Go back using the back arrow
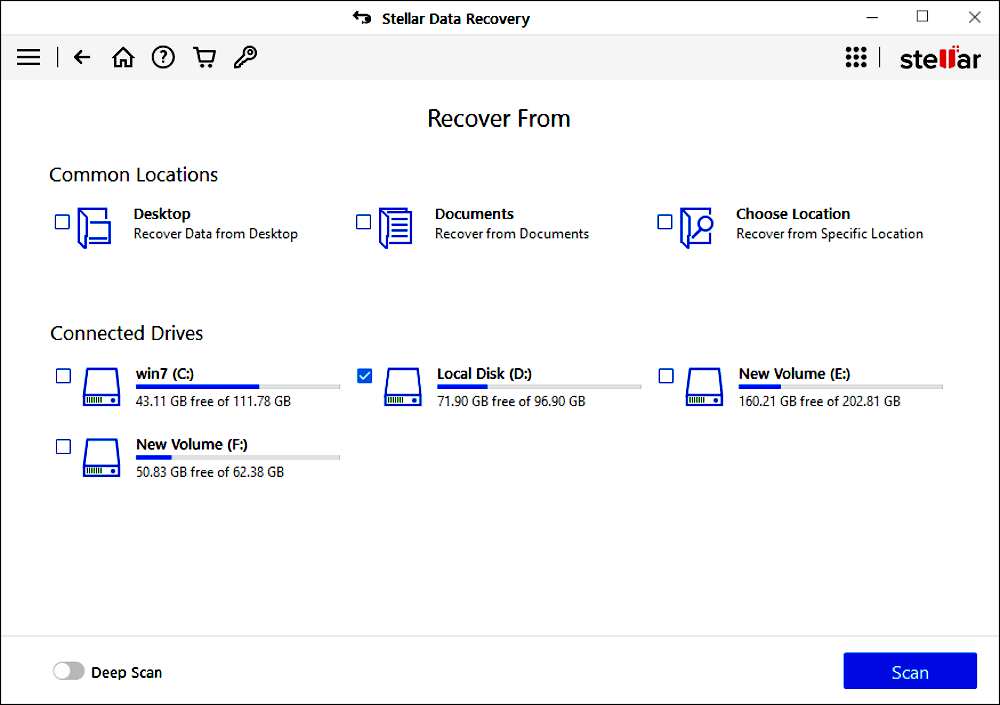Image resolution: width=1000 pixels, height=705 pixels. (82, 58)
